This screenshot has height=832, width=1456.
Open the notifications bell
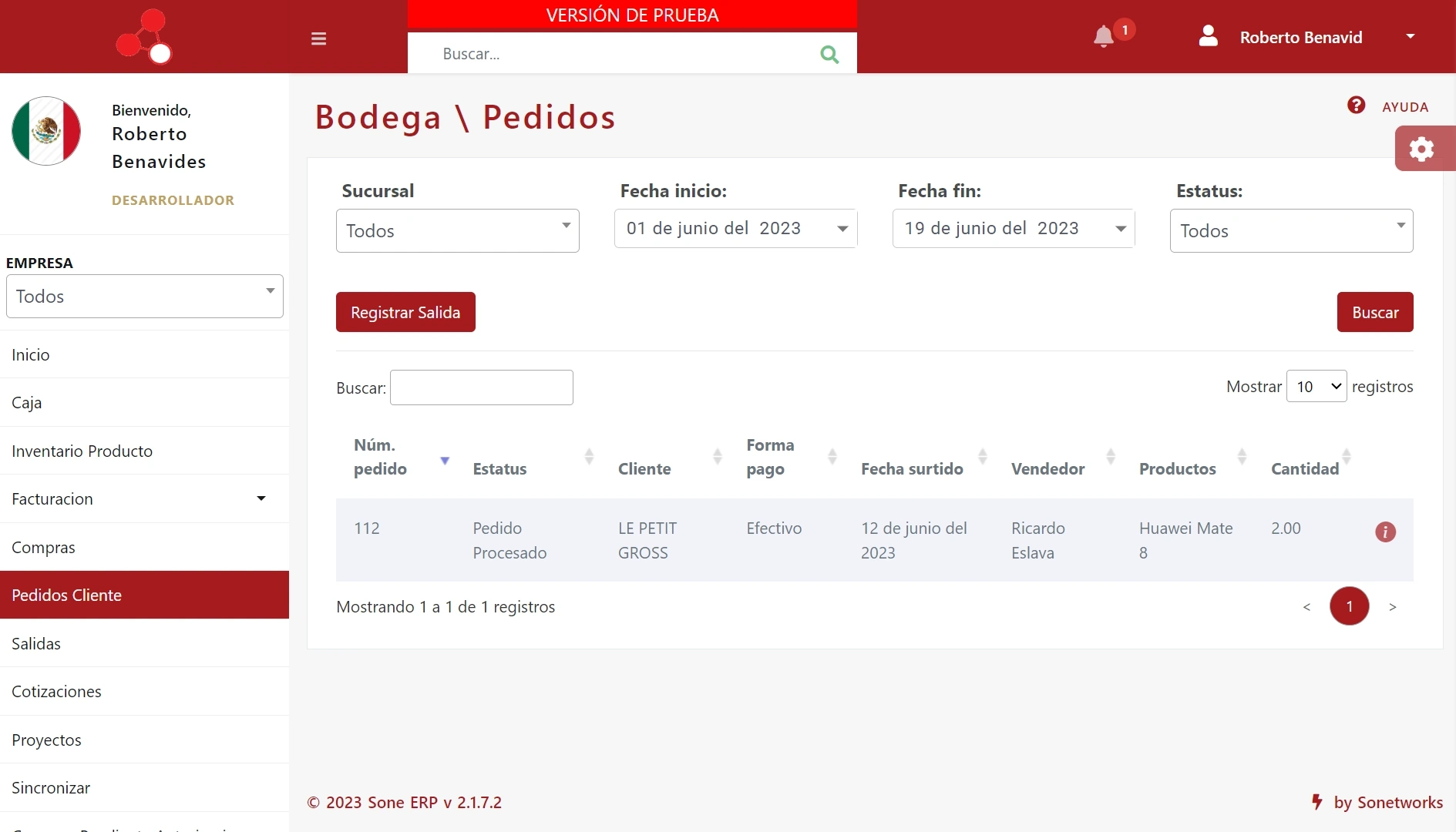coord(1104,36)
